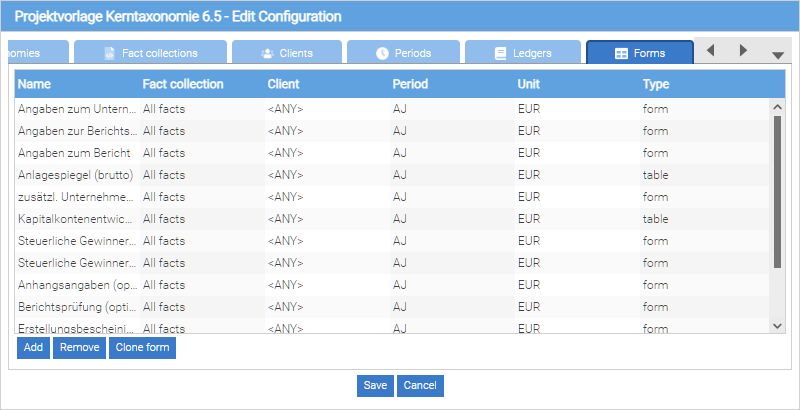Cancel the edit configuration dialog
Screen dimensions: 800x410
click(420, 386)
